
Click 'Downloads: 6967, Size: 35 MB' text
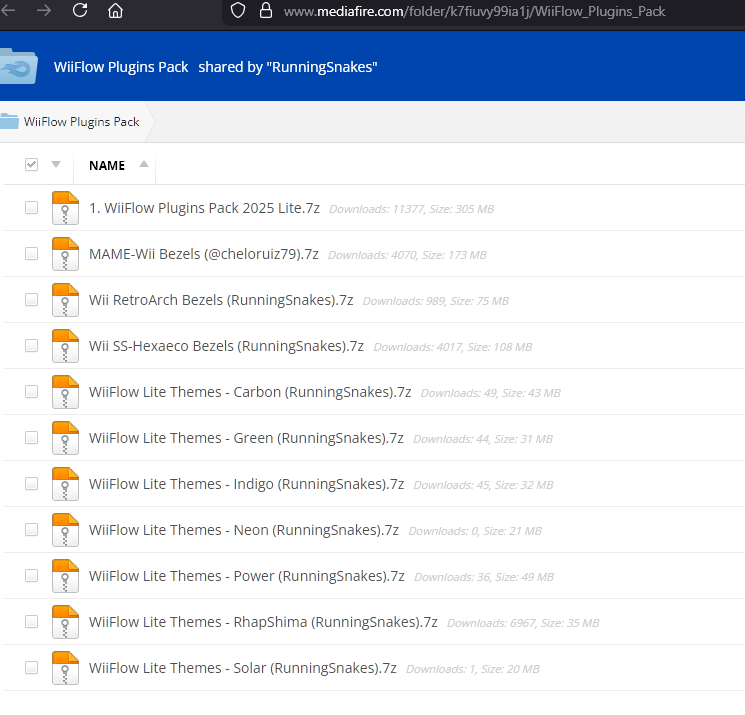(x=523, y=623)
